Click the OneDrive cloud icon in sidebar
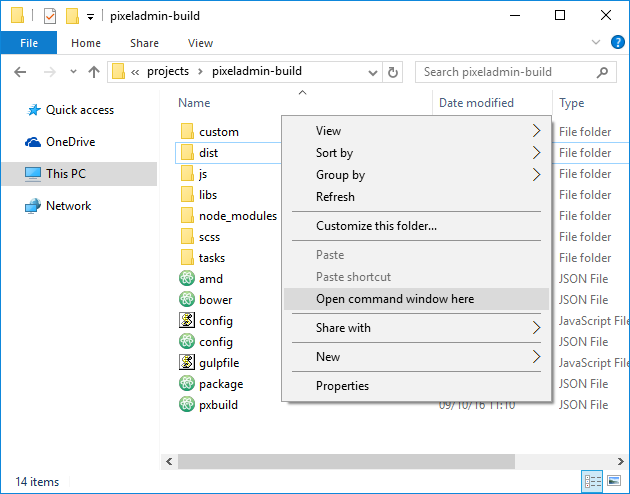The height and width of the screenshot is (494, 630). point(34,142)
